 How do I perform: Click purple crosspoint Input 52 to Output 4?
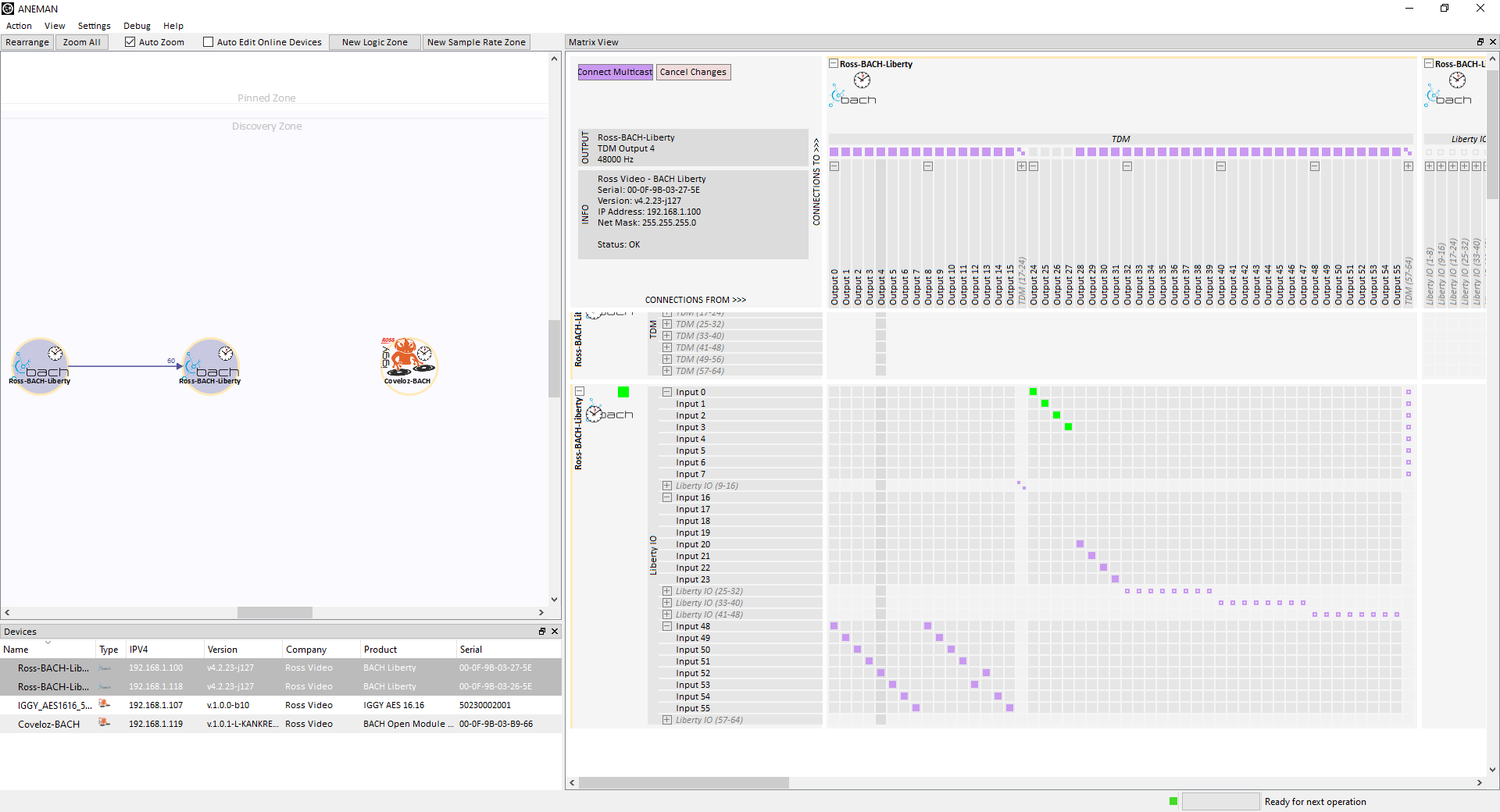point(880,673)
